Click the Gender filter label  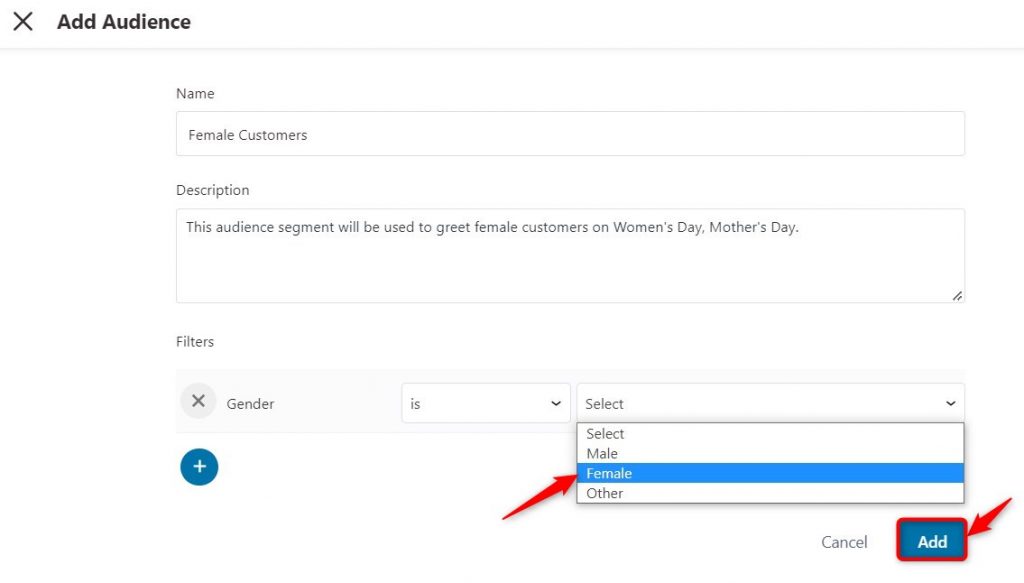click(250, 404)
